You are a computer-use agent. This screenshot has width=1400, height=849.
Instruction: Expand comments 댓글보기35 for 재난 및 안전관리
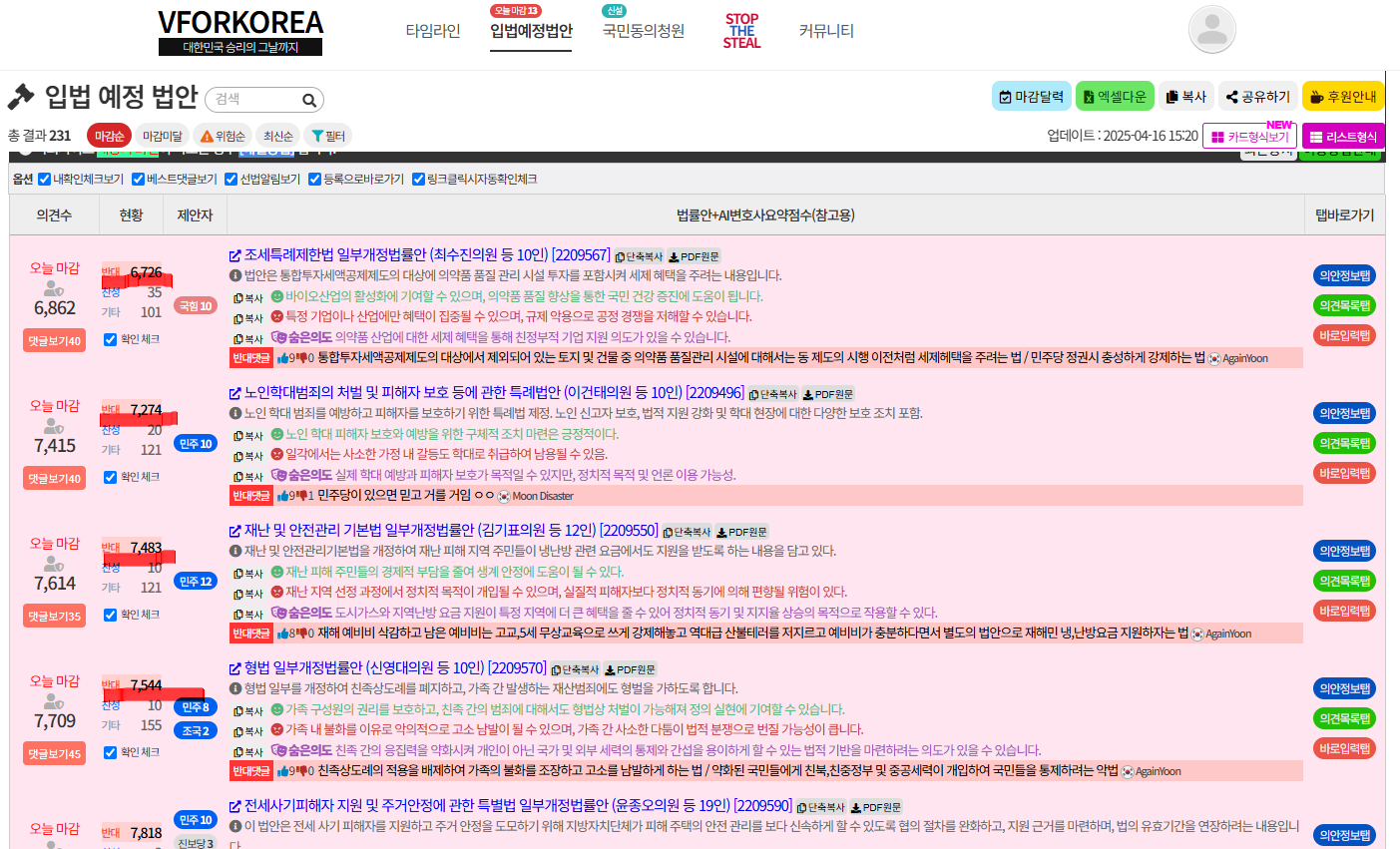click(x=55, y=617)
